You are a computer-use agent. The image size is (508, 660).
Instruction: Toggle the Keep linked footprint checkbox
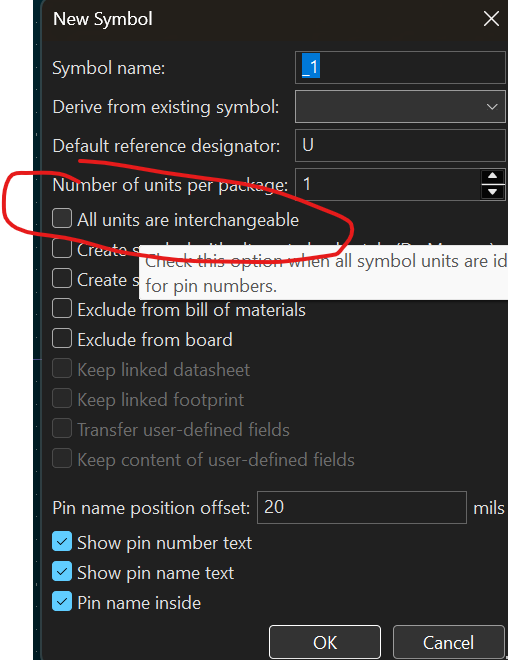pyautogui.click(x=62, y=399)
